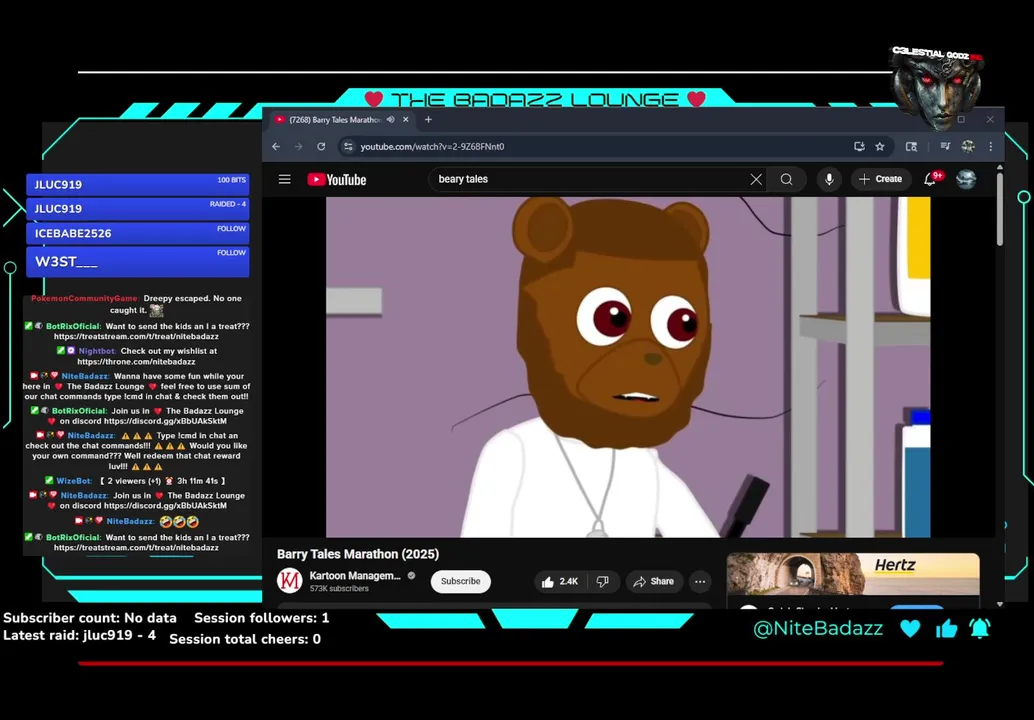Click the @NiteBadazz handle text
1034x720 pixels.
point(818,628)
